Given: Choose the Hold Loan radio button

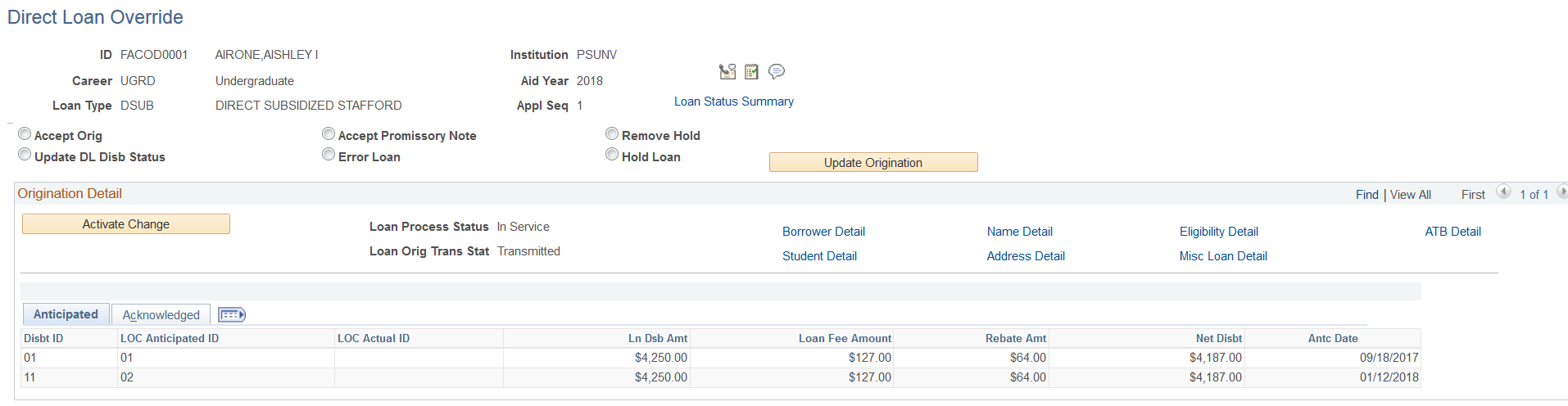Looking at the screenshot, I should click(612, 156).
